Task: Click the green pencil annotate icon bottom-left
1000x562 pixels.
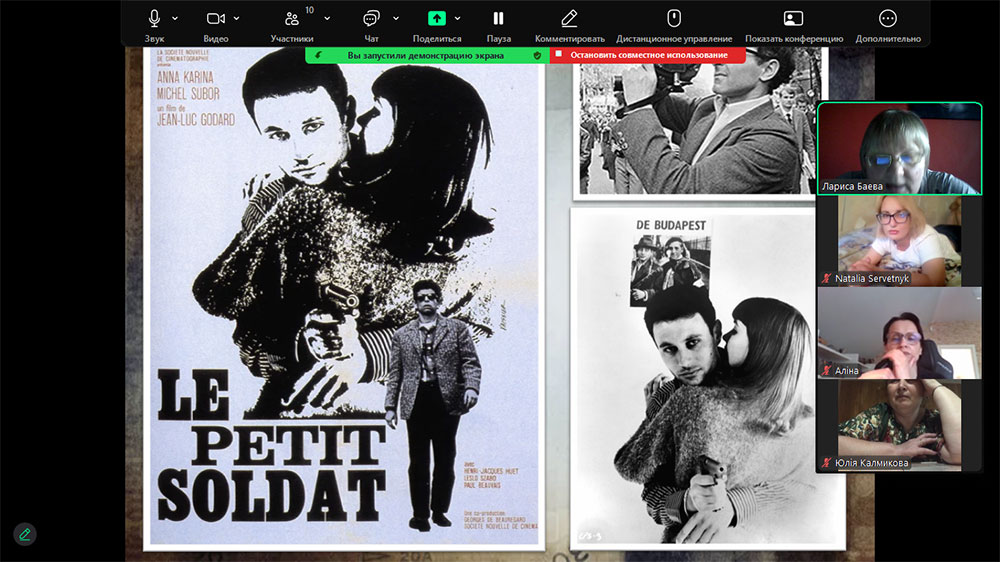Action: pyautogui.click(x=25, y=534)
